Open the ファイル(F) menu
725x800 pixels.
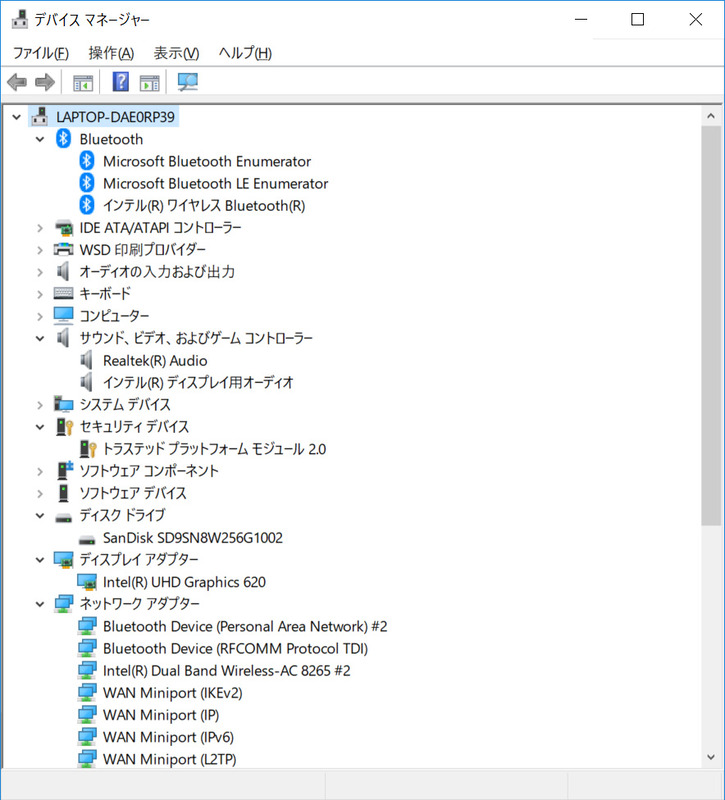[x=41, y=53]
